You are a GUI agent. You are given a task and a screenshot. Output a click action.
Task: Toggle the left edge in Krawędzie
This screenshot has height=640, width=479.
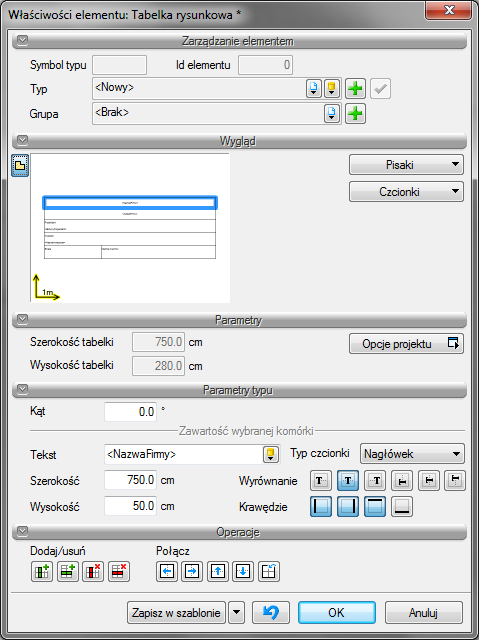pos(321,507)
